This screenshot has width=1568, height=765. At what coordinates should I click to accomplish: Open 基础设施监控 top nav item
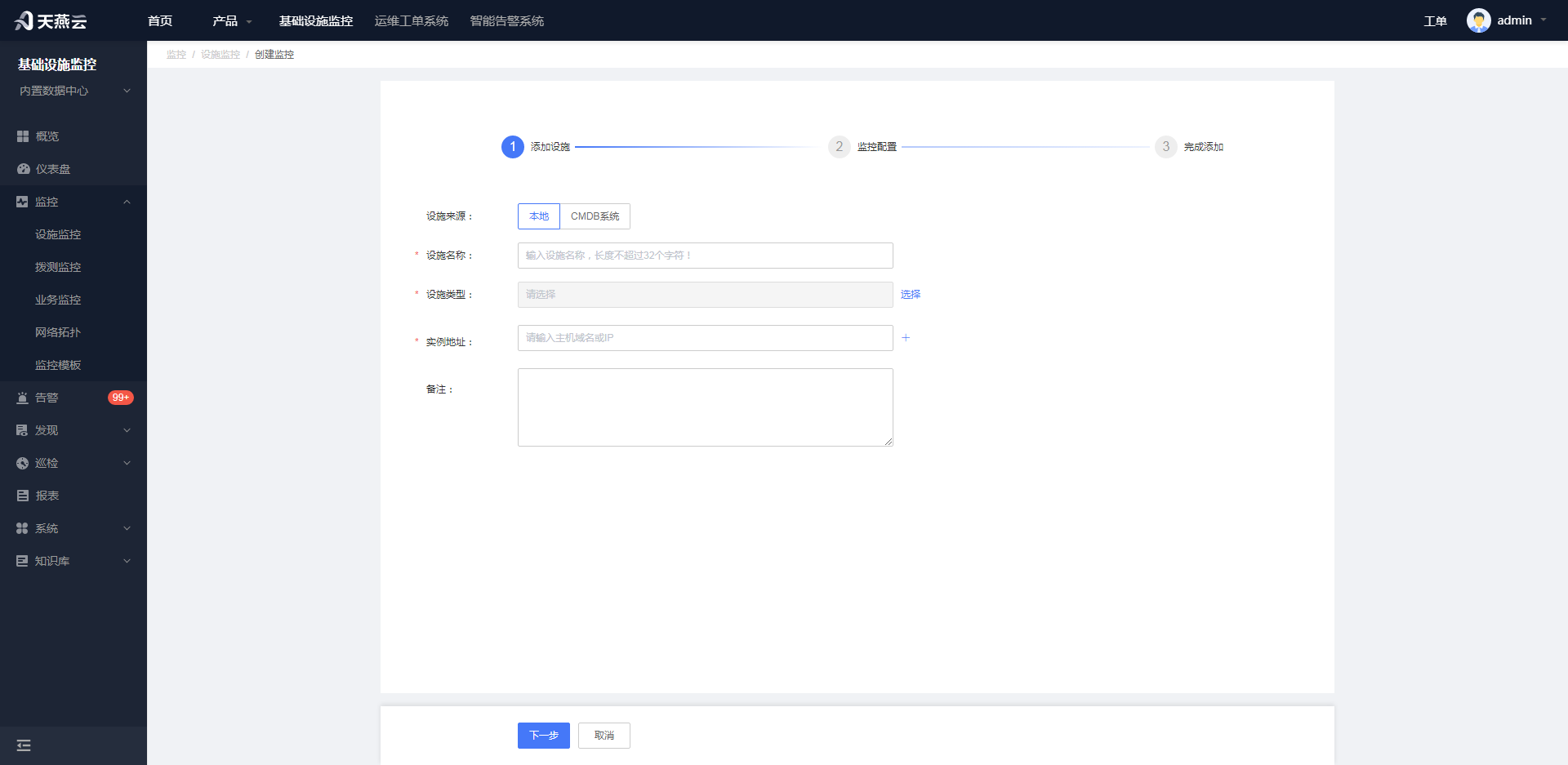pos(316,20)
